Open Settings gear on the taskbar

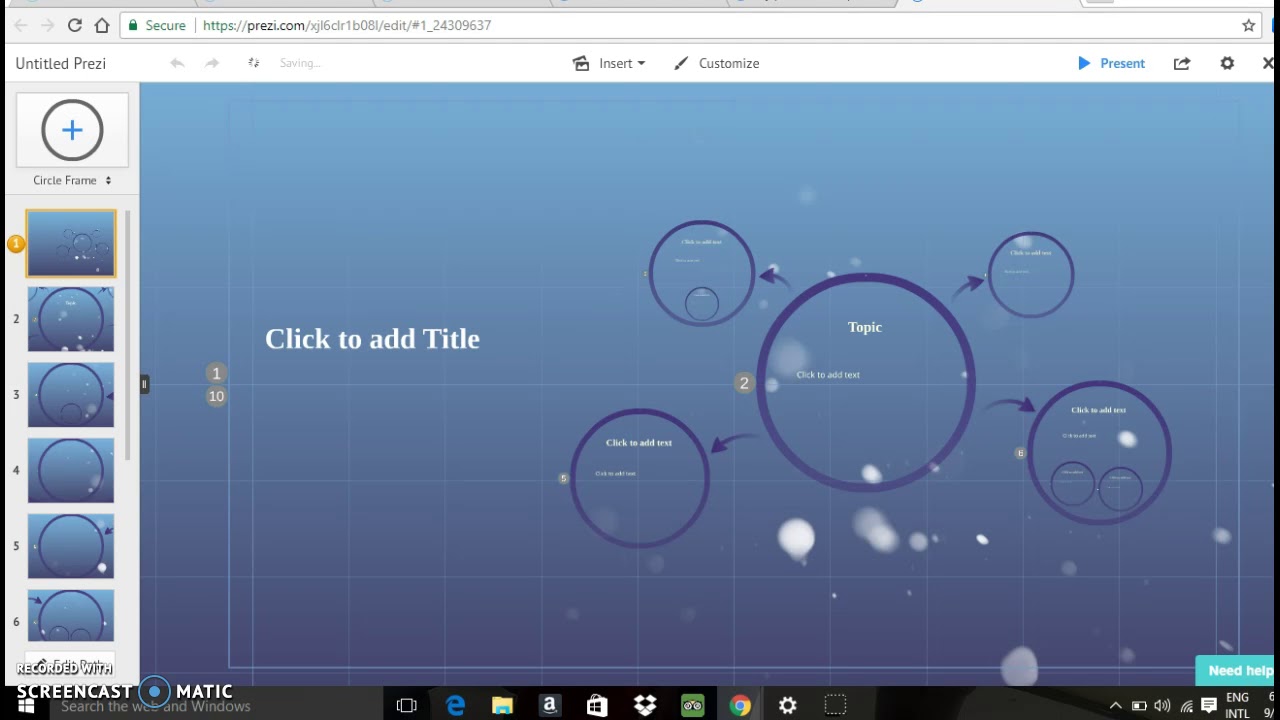(788, 706)
